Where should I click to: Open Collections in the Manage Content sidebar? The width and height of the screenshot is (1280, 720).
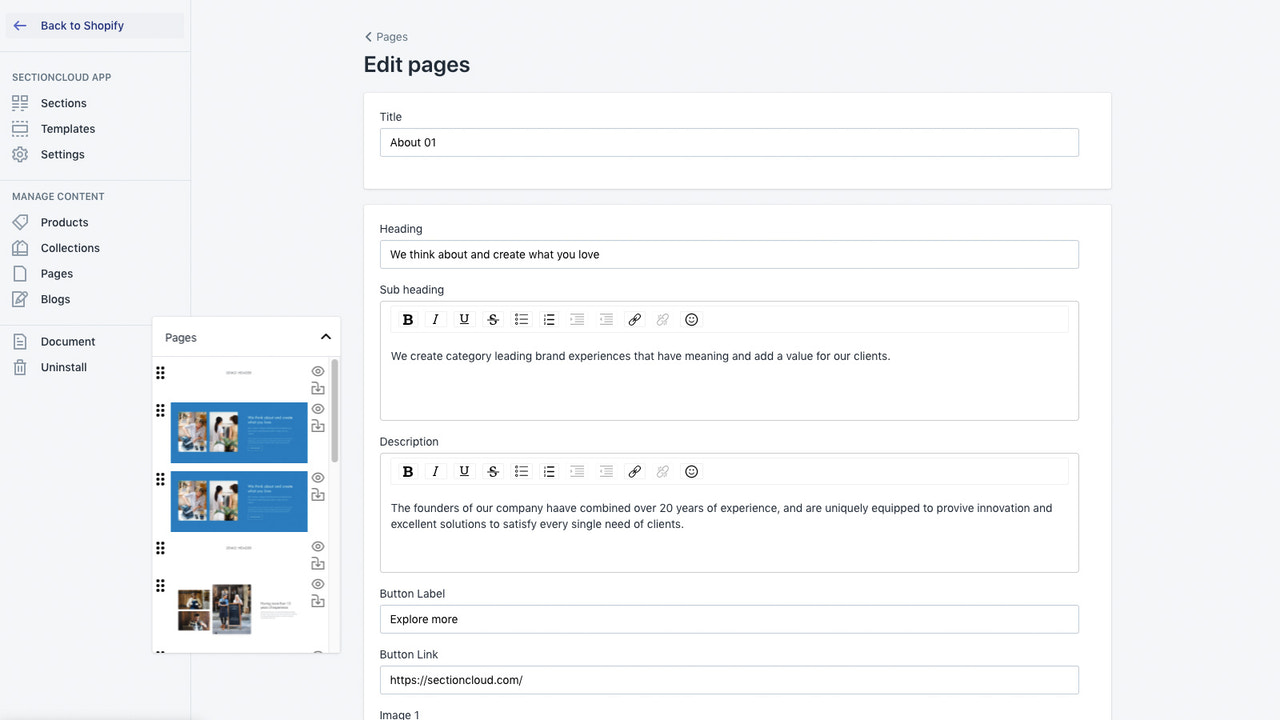point(70,247)
